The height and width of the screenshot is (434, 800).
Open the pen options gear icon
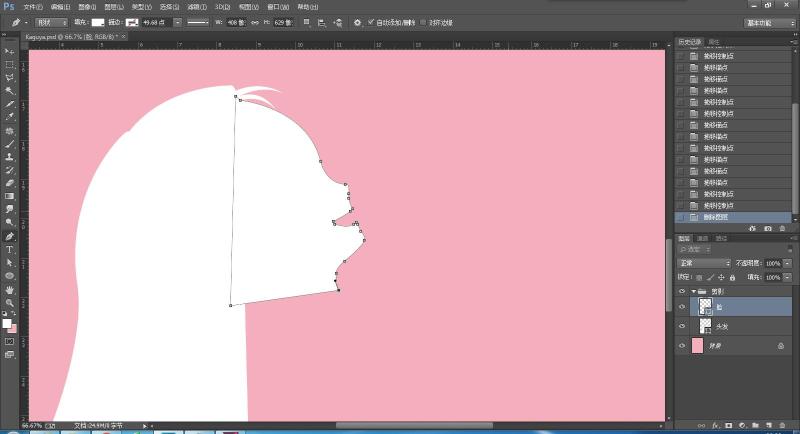click(357, 22)
